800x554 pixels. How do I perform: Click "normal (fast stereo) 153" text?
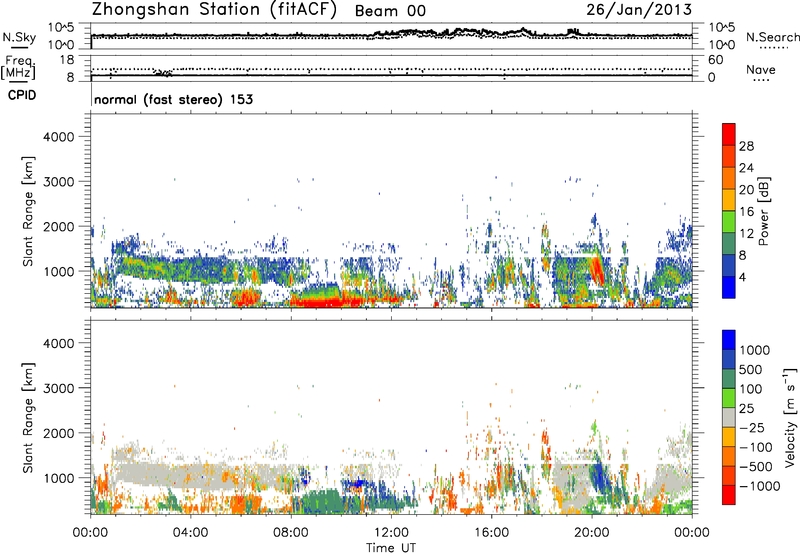pyautogui.click(x=173, y=99)
